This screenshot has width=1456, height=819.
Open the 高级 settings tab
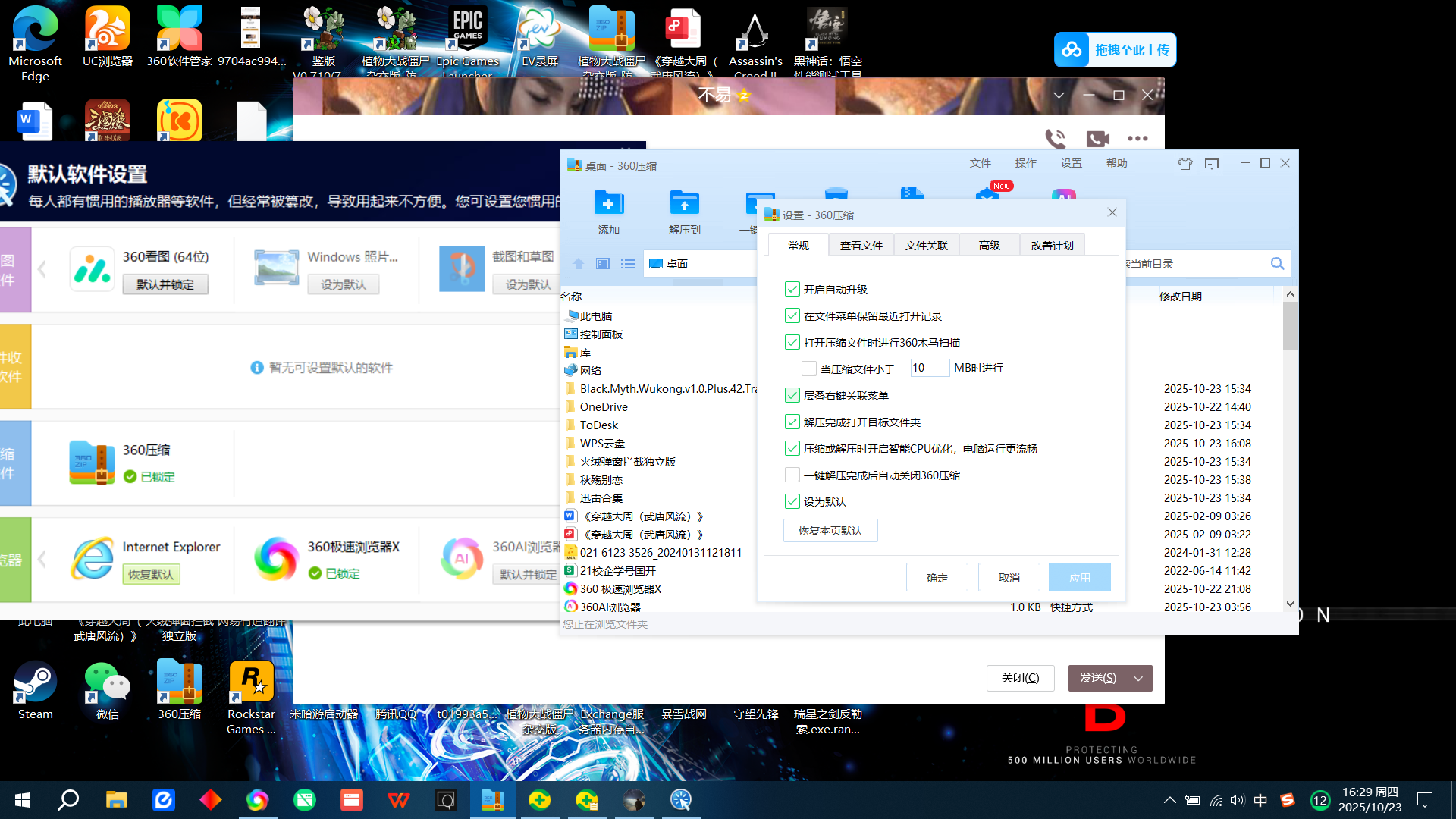tap(989, 246)
